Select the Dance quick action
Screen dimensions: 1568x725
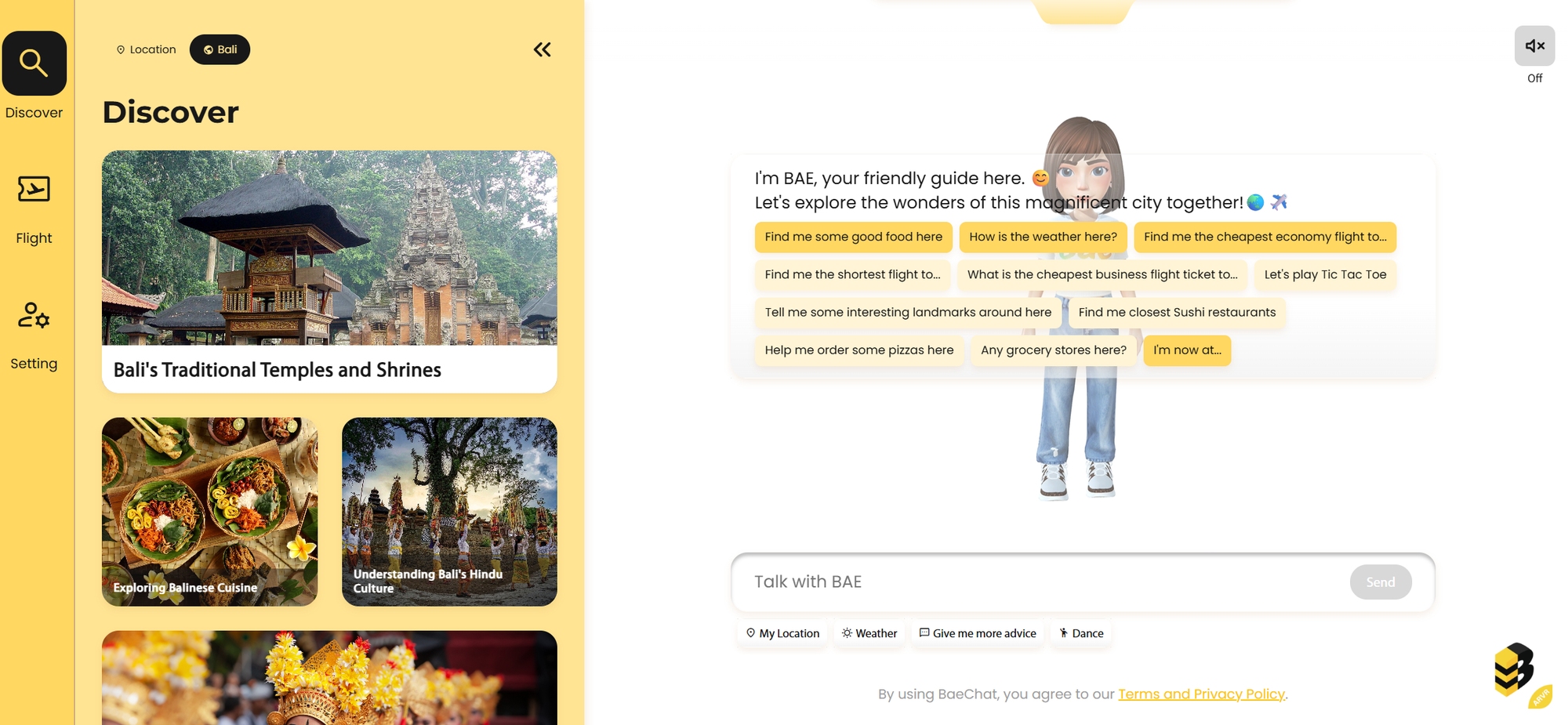coord(1080,633)
